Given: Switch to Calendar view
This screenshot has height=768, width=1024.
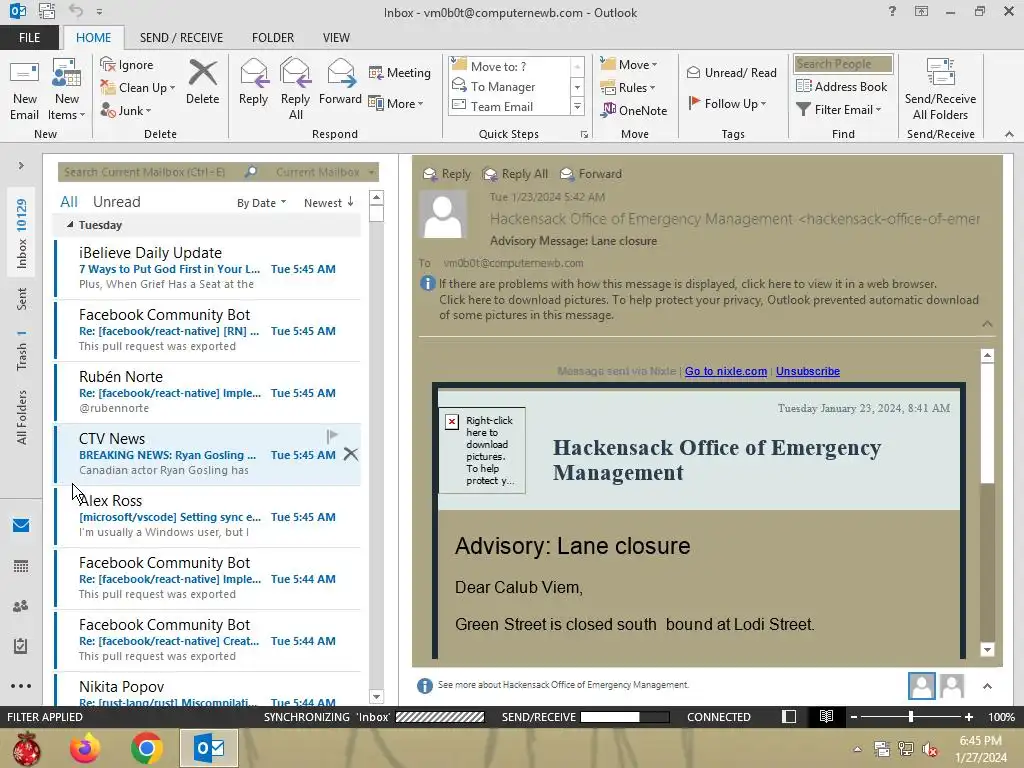Looking at the screenshot, I should pos(21,566).
